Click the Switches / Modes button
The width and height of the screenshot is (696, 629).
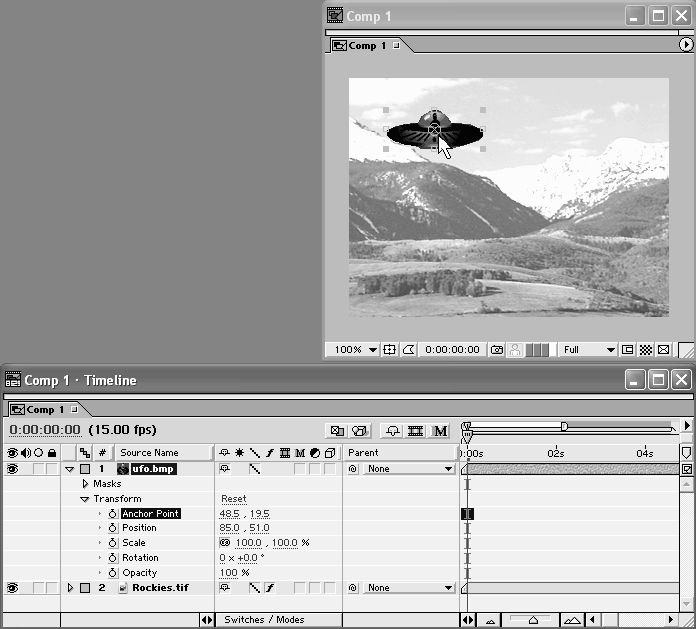click(x=263, y=620)
